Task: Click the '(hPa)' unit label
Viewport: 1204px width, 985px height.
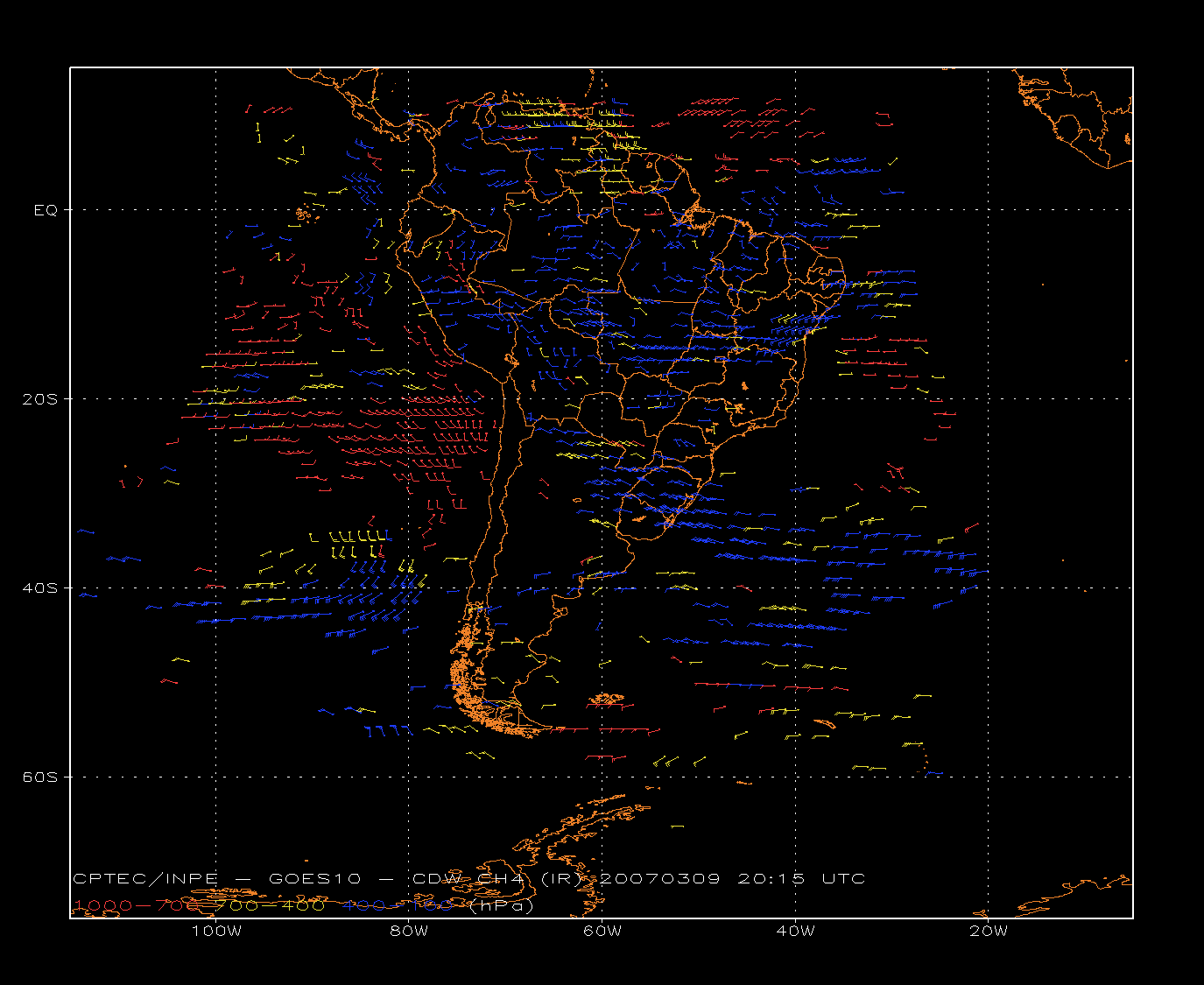Action: pos(502,906)
